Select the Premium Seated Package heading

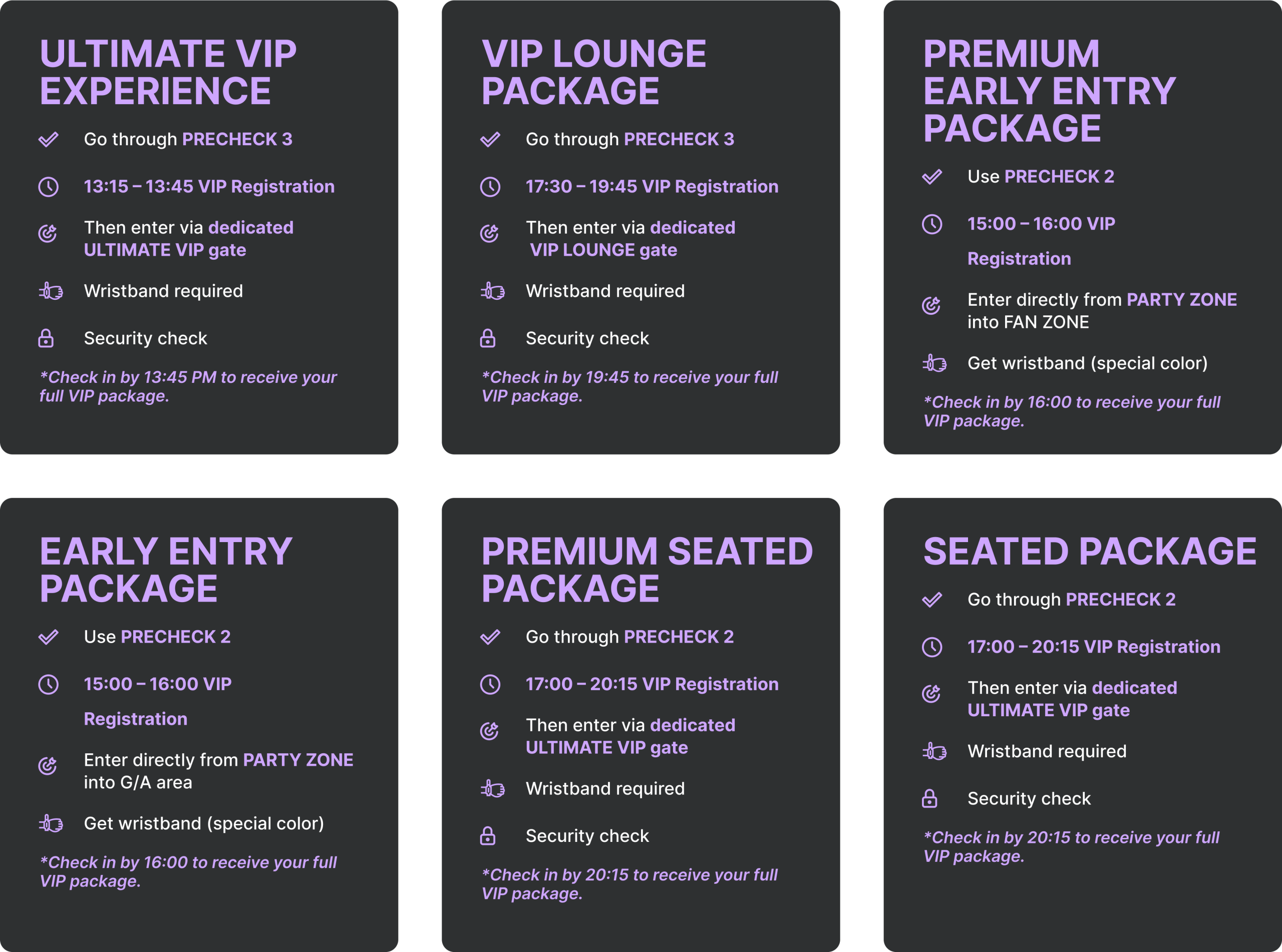pyautogui.click(x=647, y=570)
